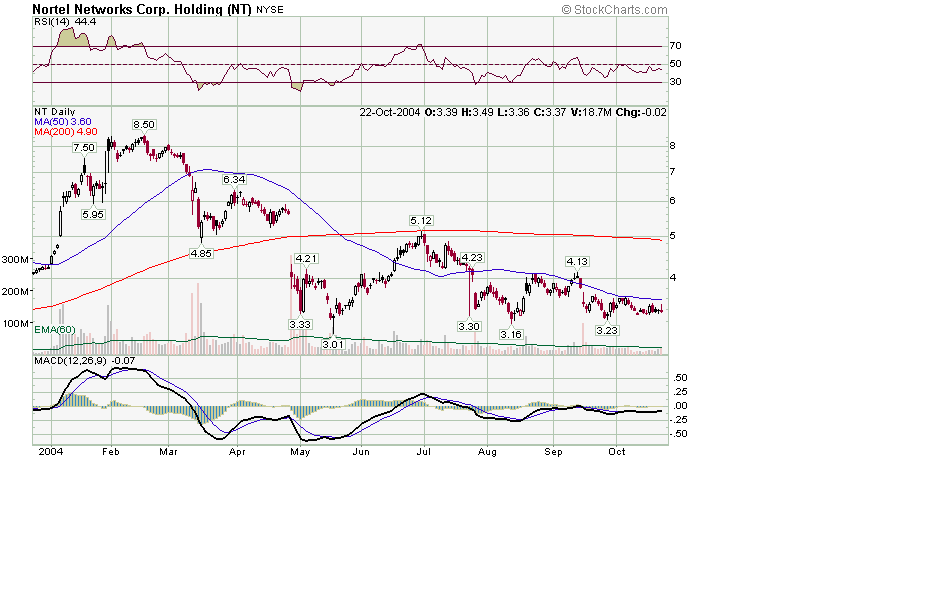Screen dimensions: 935x608
Task: Click the 'Mar' time axis label
Action: [169, 452]
